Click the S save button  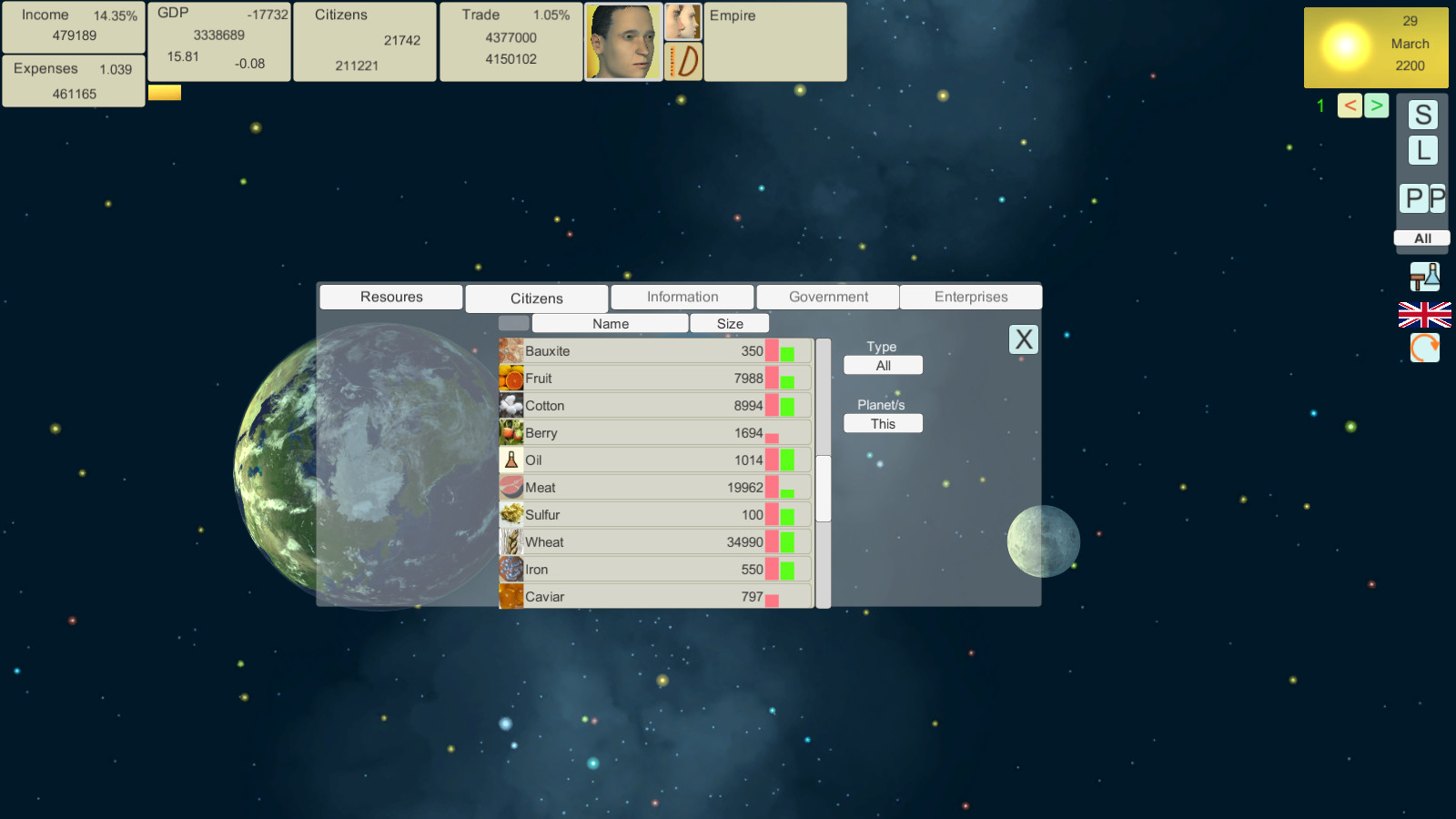(1423, 115)
